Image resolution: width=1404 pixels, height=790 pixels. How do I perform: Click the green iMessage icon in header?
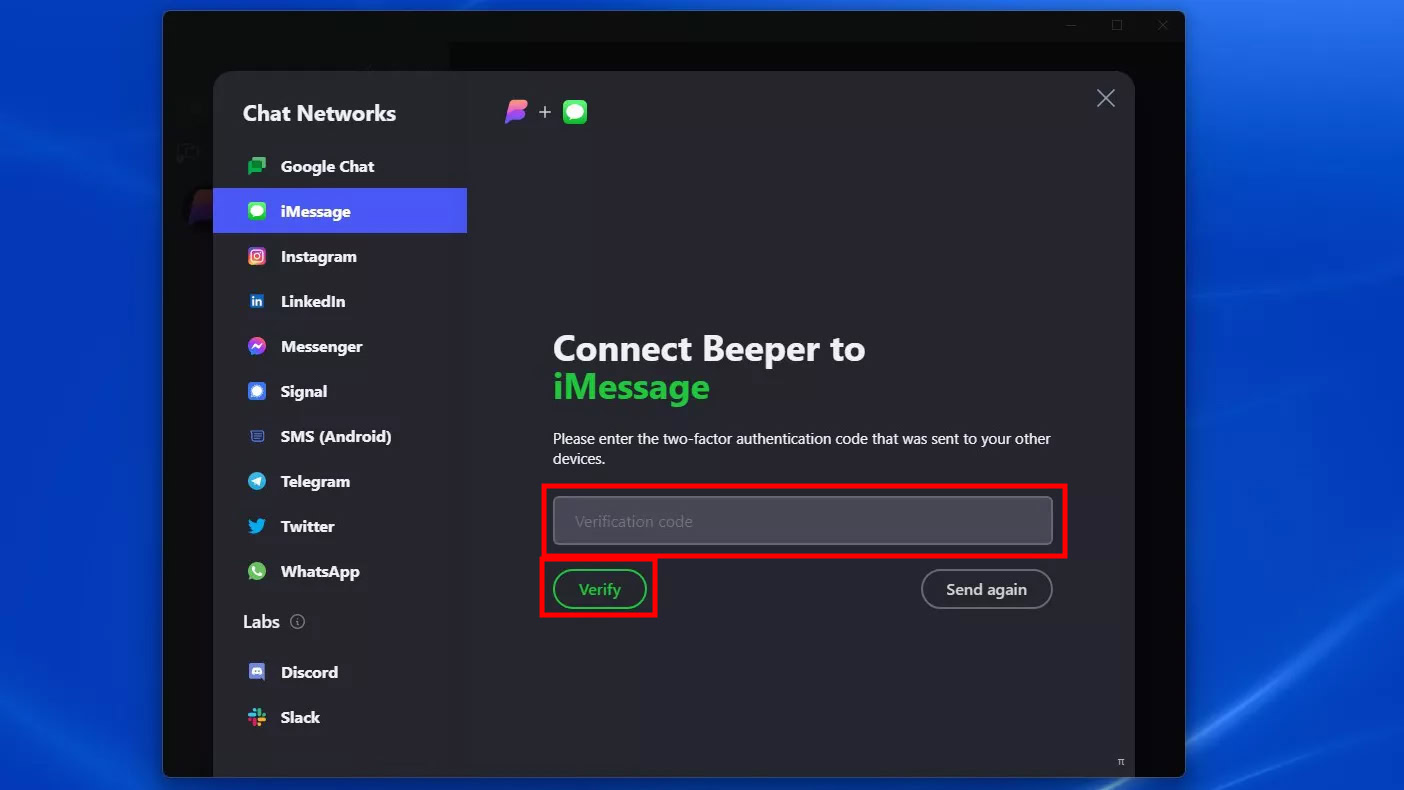pos(575,112)
